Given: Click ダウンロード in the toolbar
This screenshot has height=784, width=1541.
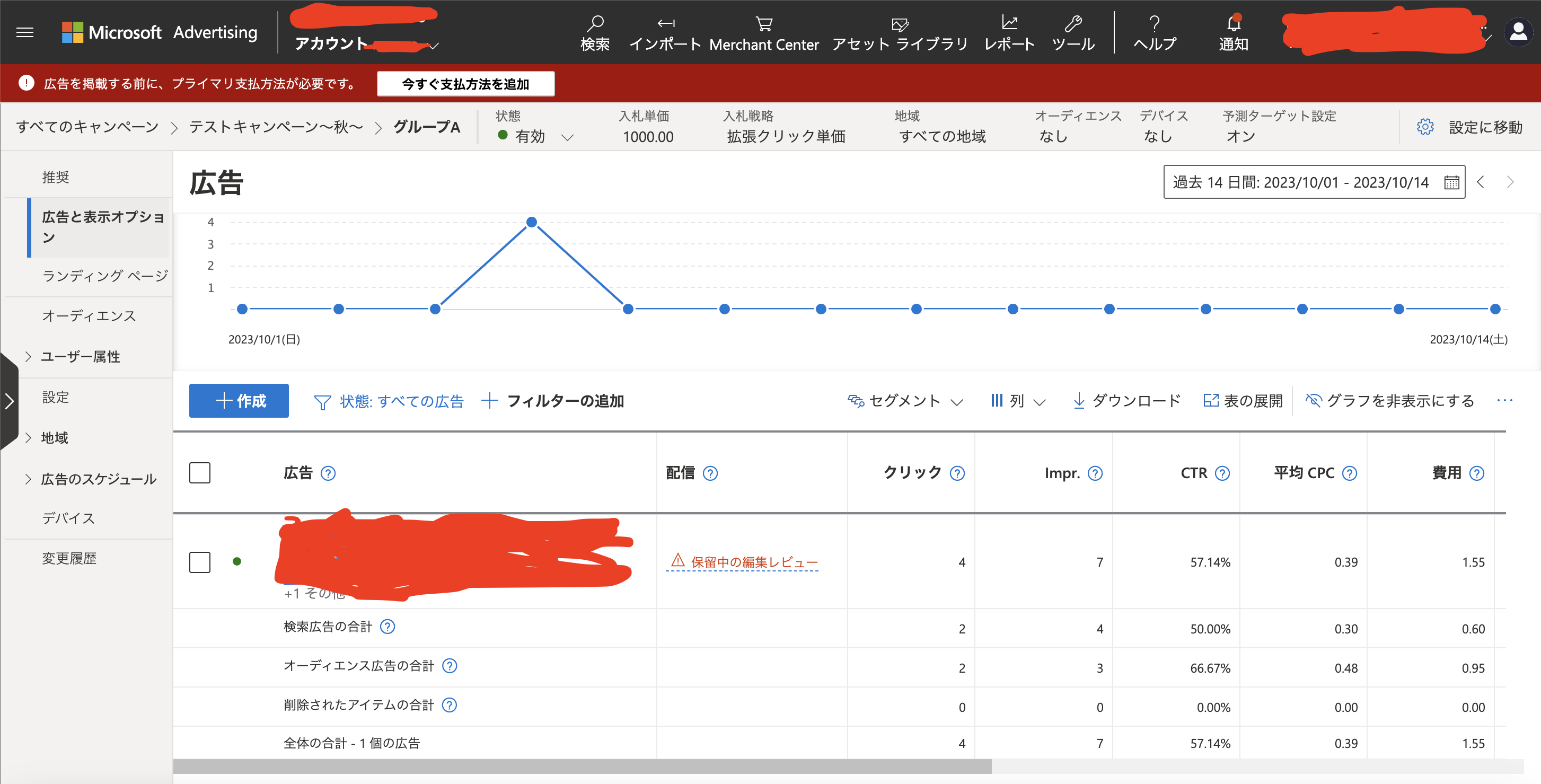Looking at the screenshot, I should tap(1126, 400).
